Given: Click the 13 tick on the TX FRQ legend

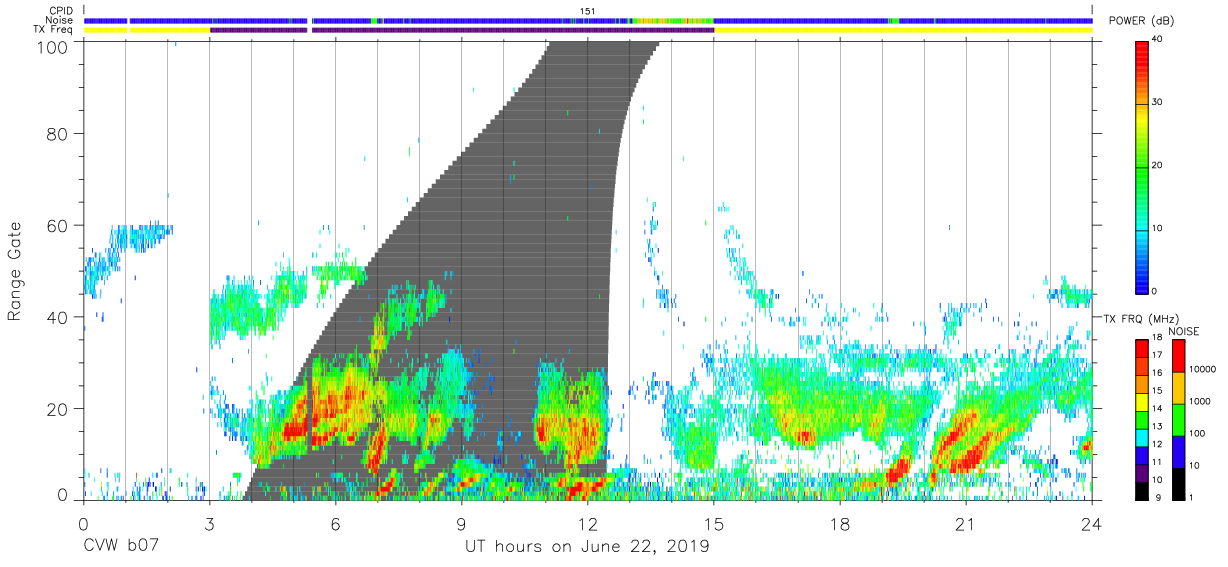Looking at the screenshot, I should (1158, 427).
